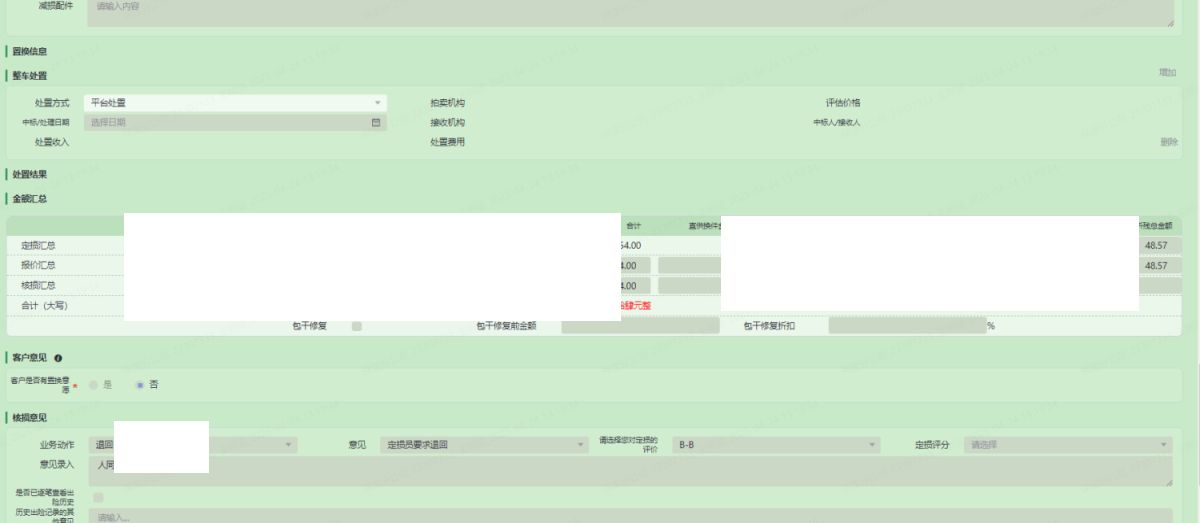Image resolution: width=1200 pixels, height=523 pixels.
Task: Click the arrow icon of 处置方式 dropdown
Action: pyautogui.click(x=378, y=103)
